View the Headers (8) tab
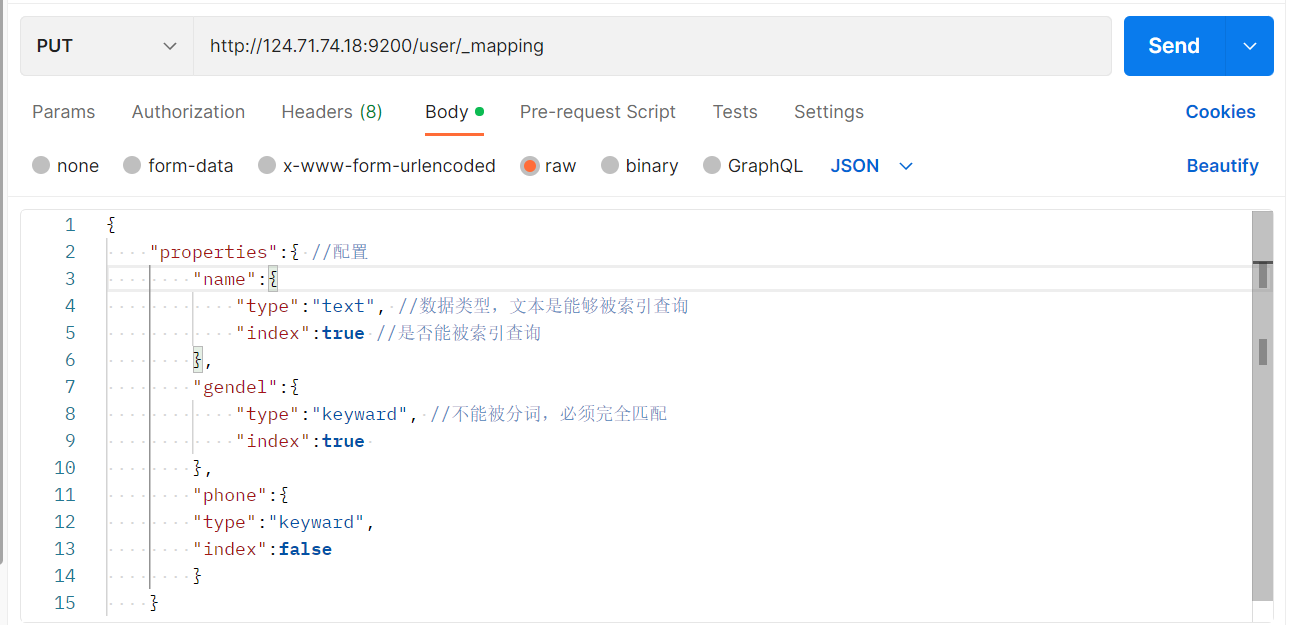The image size is (1300, 625). (x=331, y=111)
